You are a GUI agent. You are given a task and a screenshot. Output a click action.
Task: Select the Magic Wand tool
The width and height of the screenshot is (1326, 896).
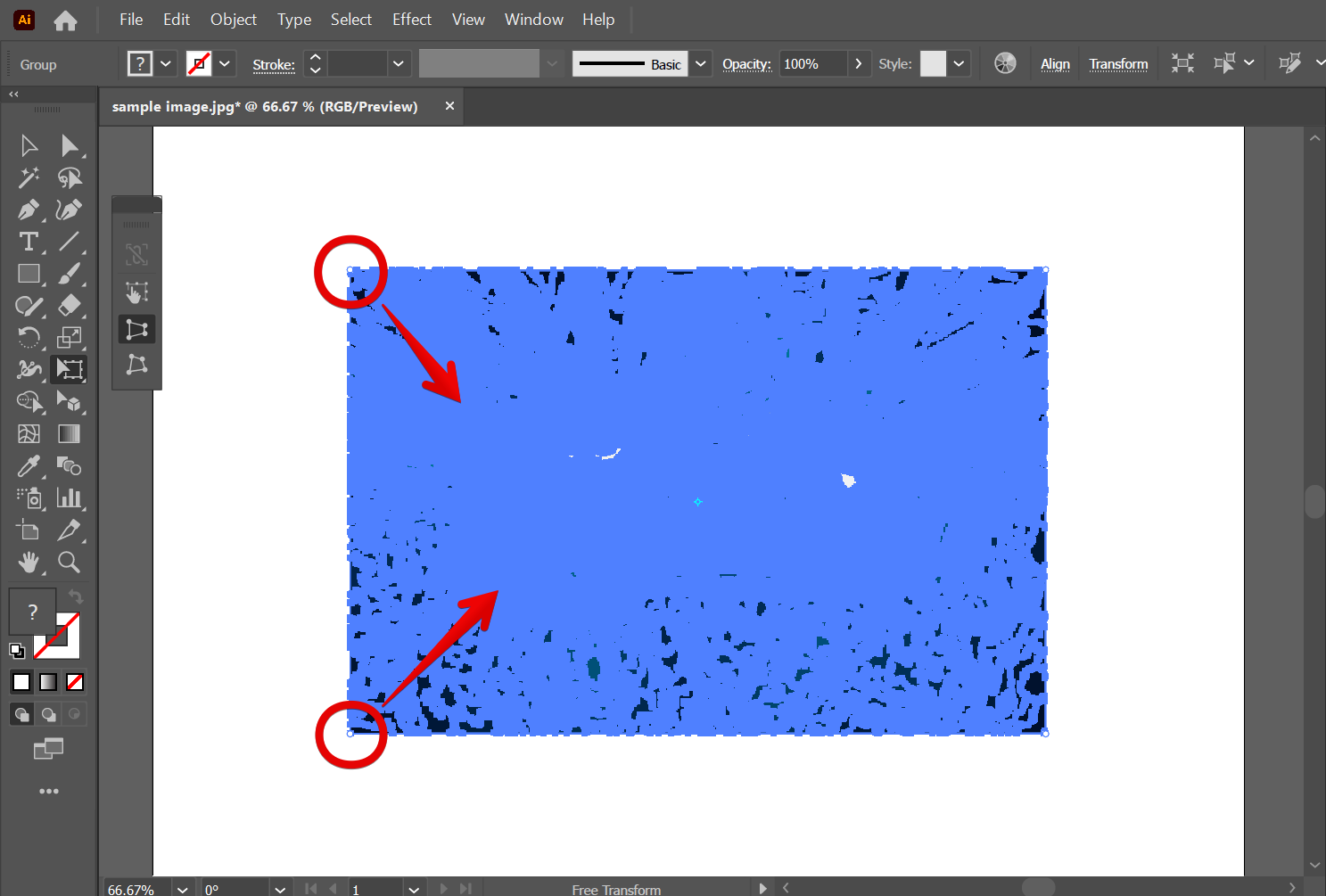[x=28, y=178]
